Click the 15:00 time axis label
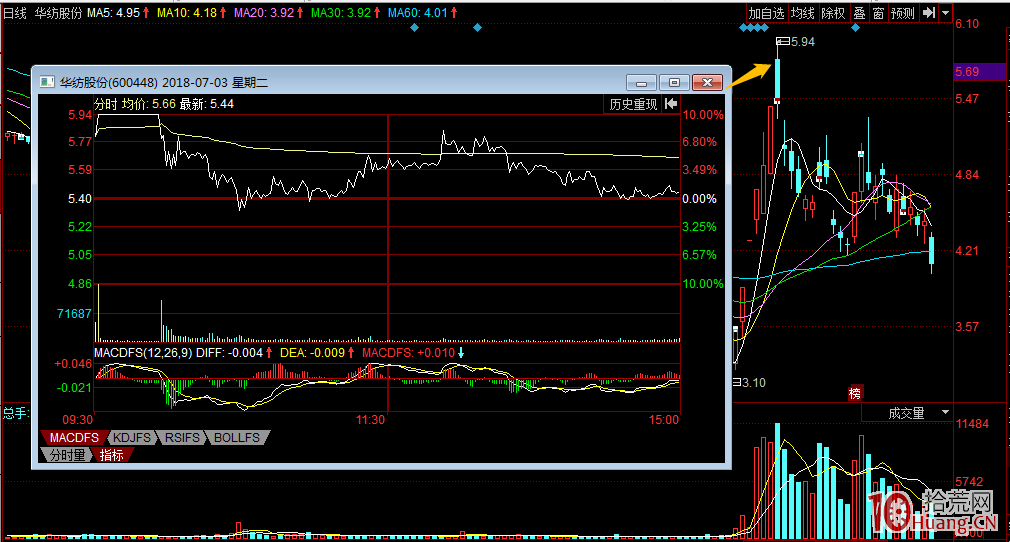This screenshot has width=1010, height=542. coord(663,420)
